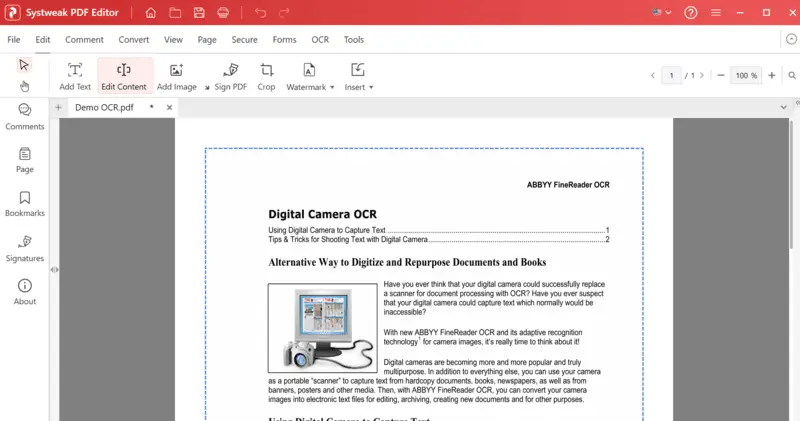The width and height of the screenshot is (800, 421).
Task: Go to previous page arrow
Action: 653,76
